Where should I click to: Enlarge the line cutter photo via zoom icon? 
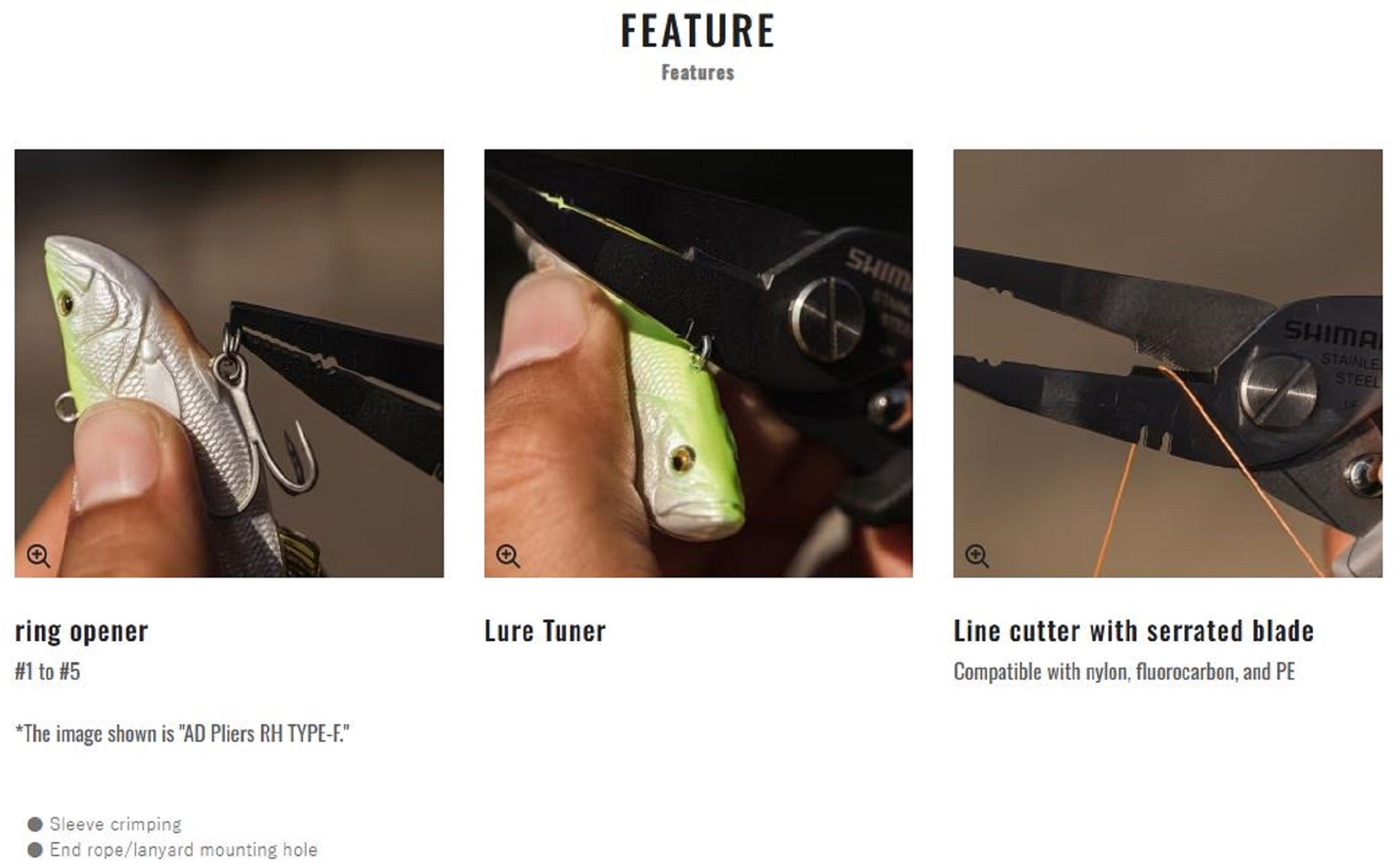tap(977, 556)
